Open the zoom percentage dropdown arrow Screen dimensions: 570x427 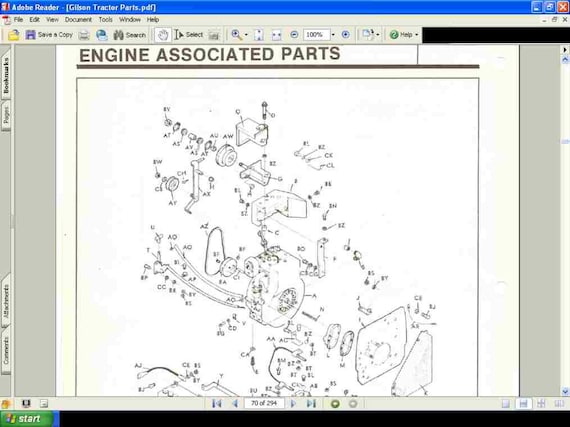[x=333, y=35]
